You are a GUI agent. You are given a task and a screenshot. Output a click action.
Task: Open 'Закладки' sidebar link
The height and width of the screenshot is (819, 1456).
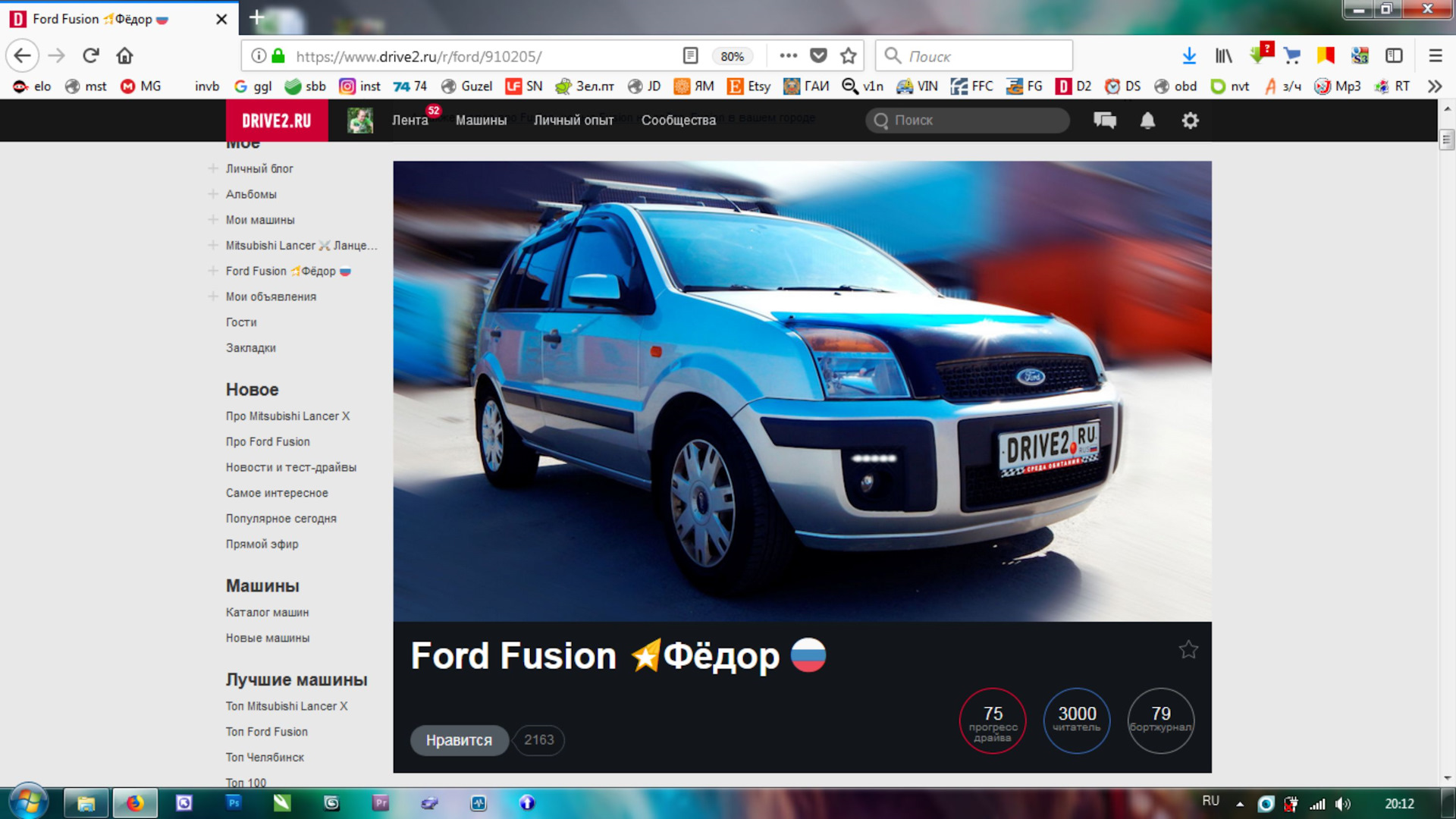point(250,348)
